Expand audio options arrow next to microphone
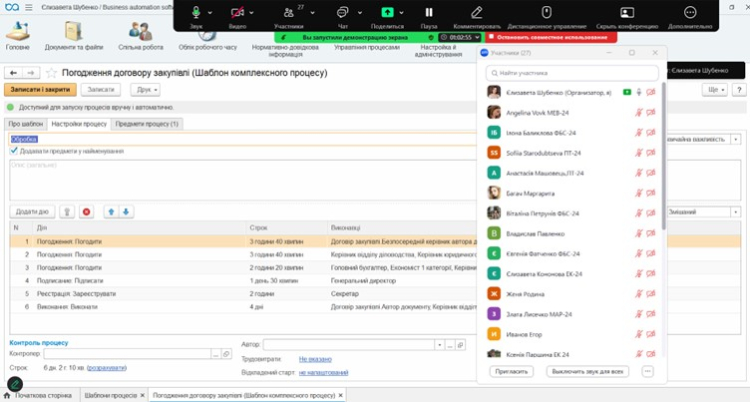Viewport: 750px width, 402px height. click(x=212, y=11)
